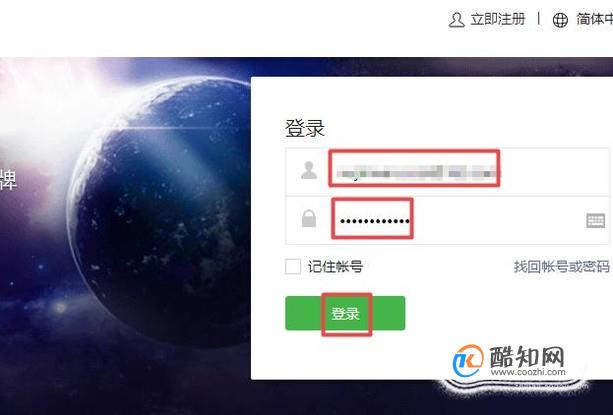
Task: Click the orange-blue 酷知网 logo icon
Action: [x=468, y=360]
